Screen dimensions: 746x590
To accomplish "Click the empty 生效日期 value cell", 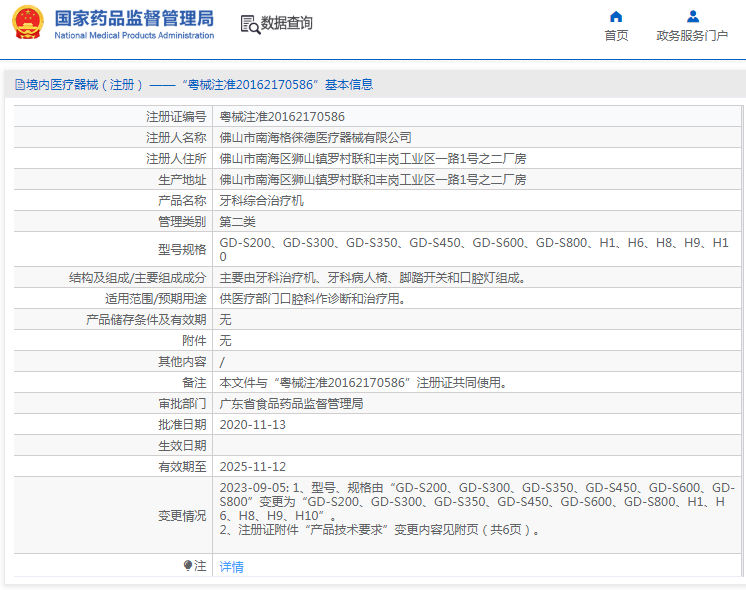I will [477, 446].
